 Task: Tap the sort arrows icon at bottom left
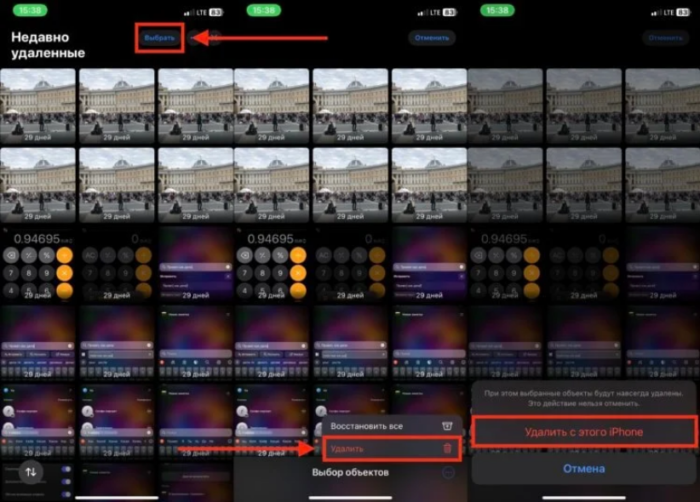(x=30, y=471)
